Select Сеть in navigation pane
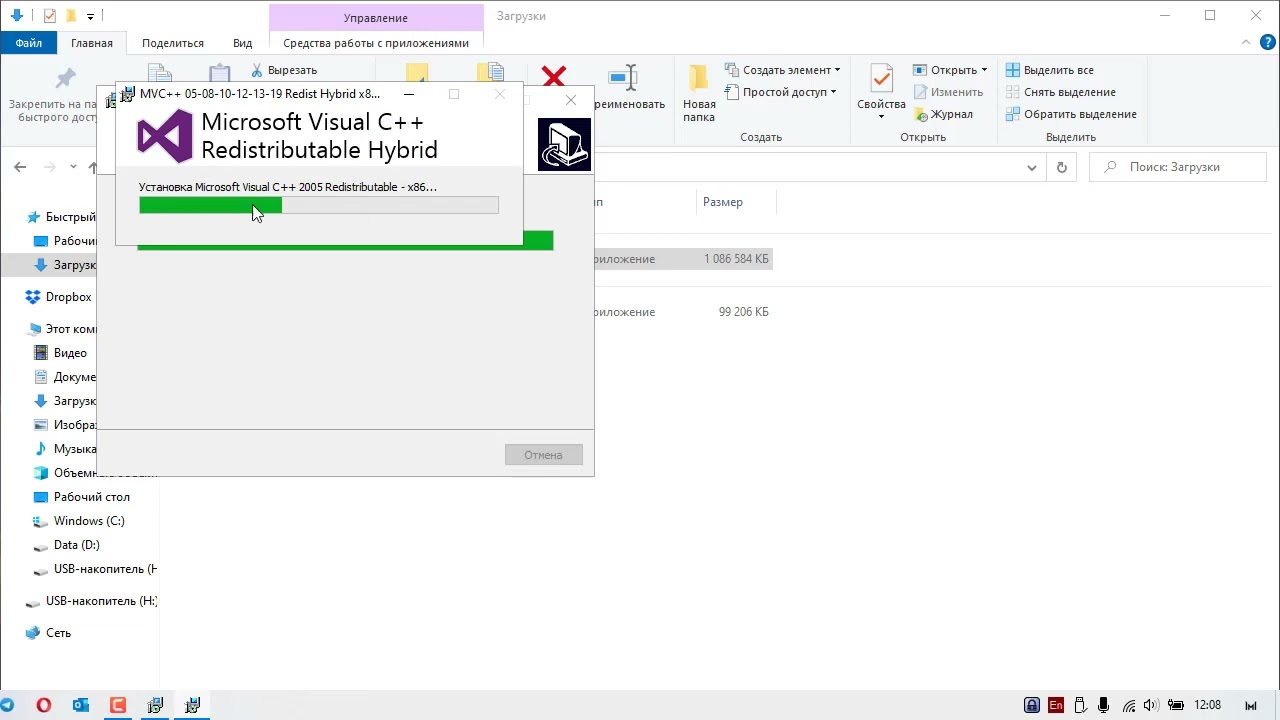1280x720 pixels. pyautogui.click(x=58, y=633)
